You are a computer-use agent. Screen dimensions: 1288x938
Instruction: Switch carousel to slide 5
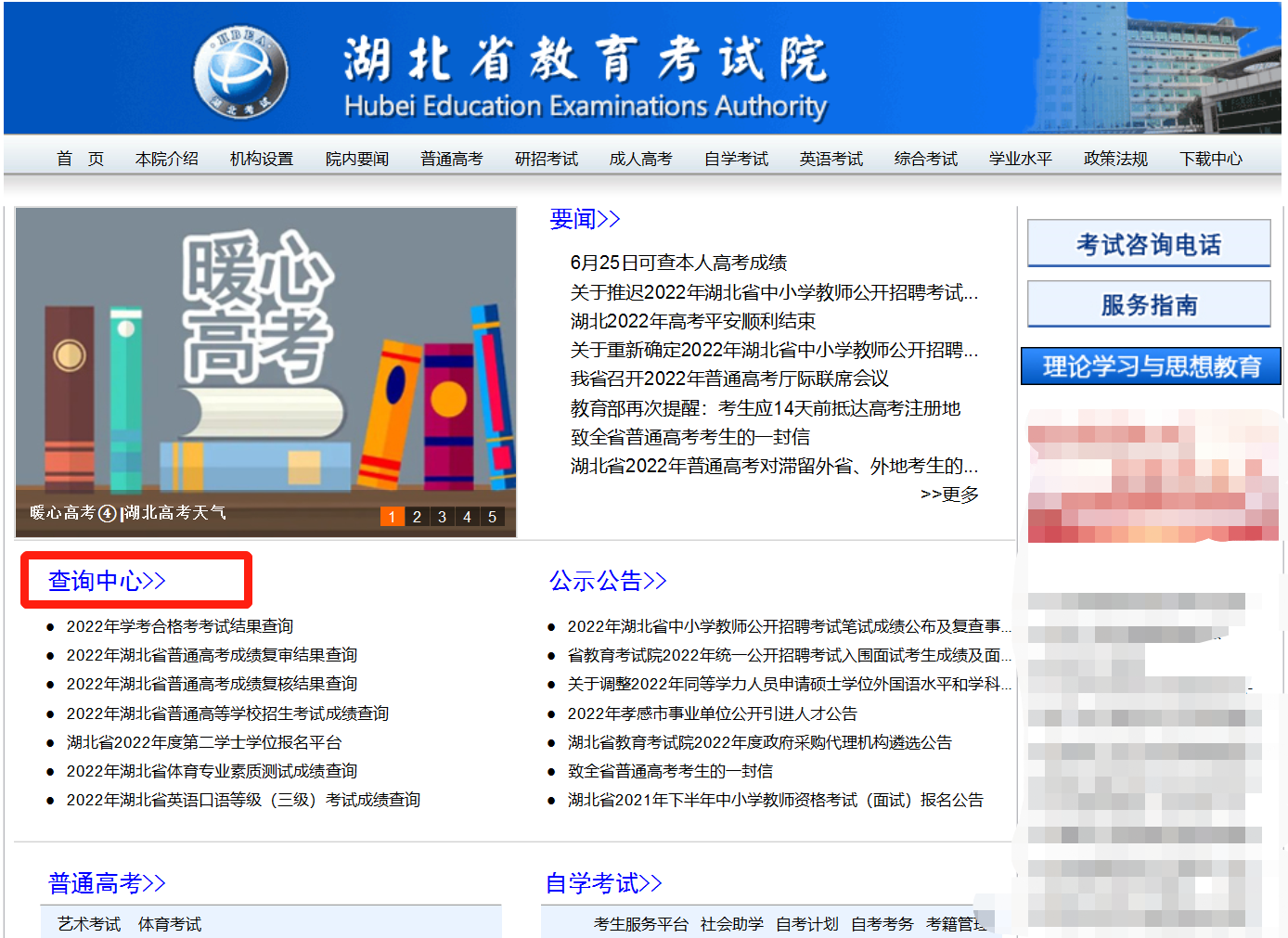point(492,517)
